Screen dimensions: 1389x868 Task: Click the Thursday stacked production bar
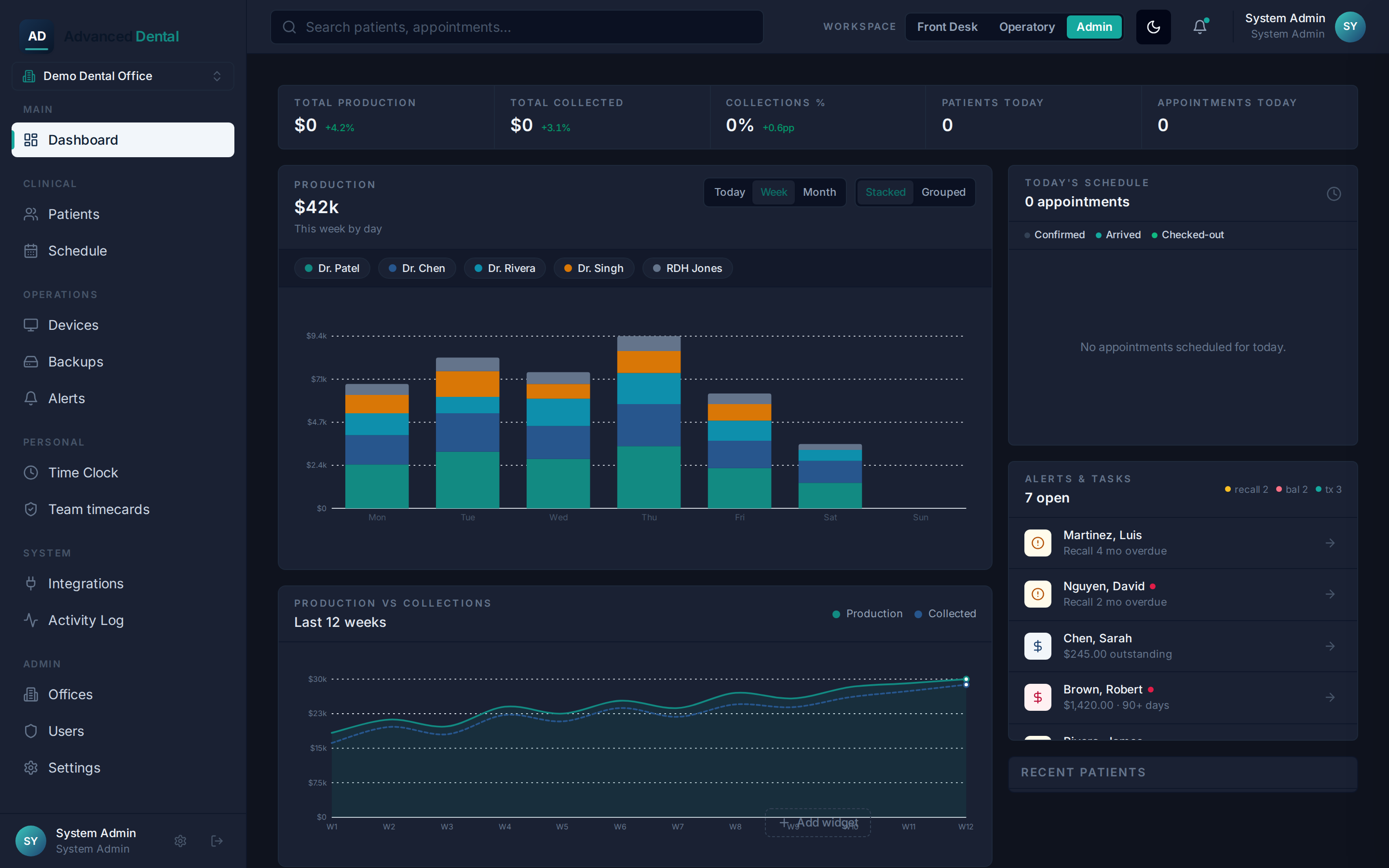649,422
